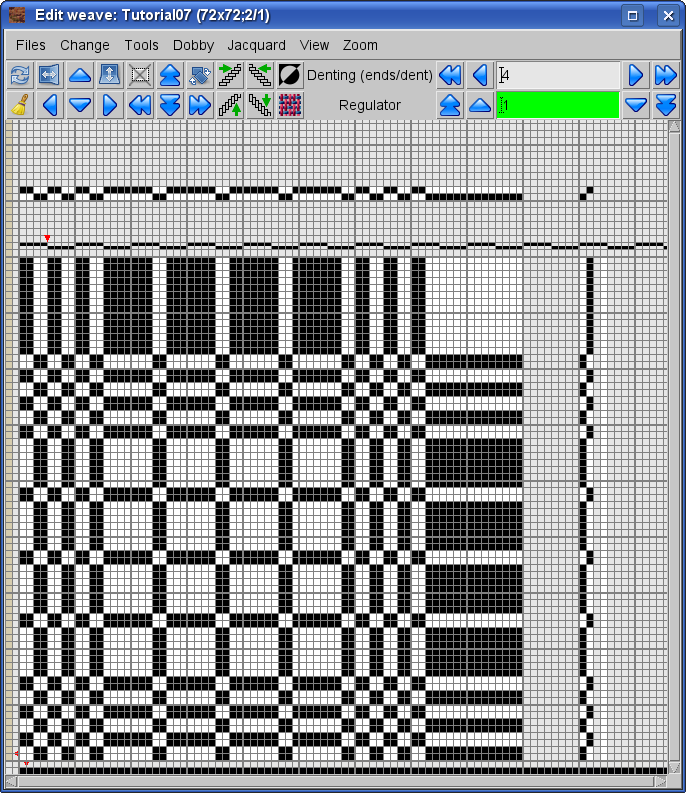Click the vertical flip icon
This screenshot has width=686, height=793.
pyautogui.click(x=110, y=75)
